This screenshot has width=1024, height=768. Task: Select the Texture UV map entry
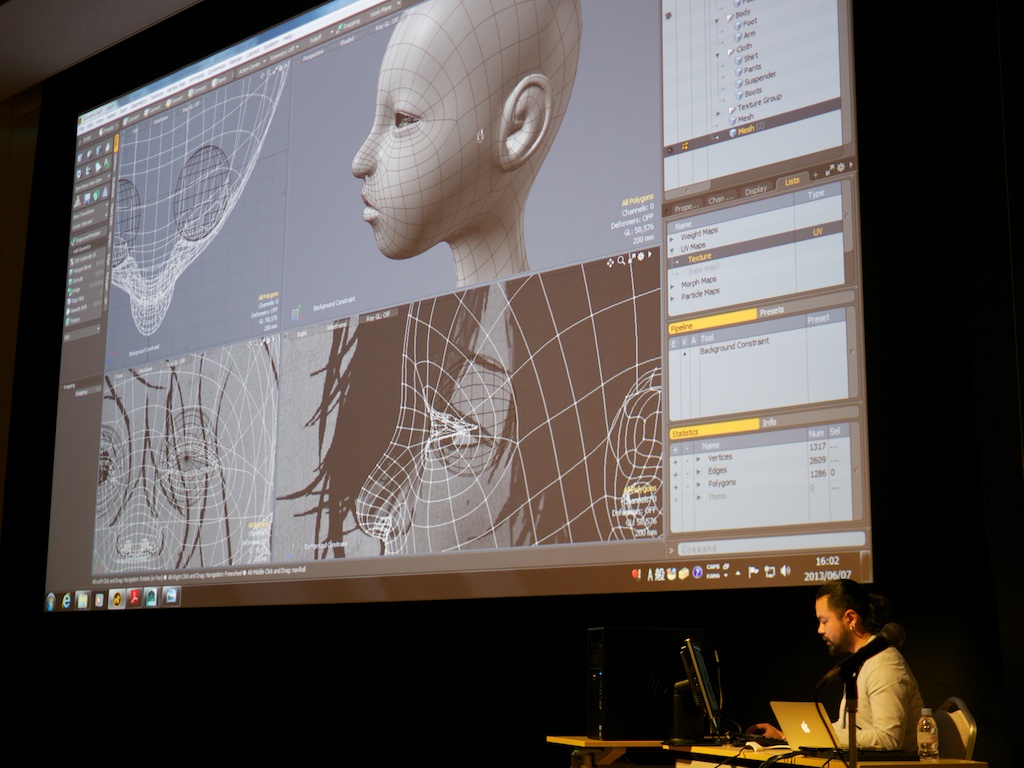[x=699, y=259]
